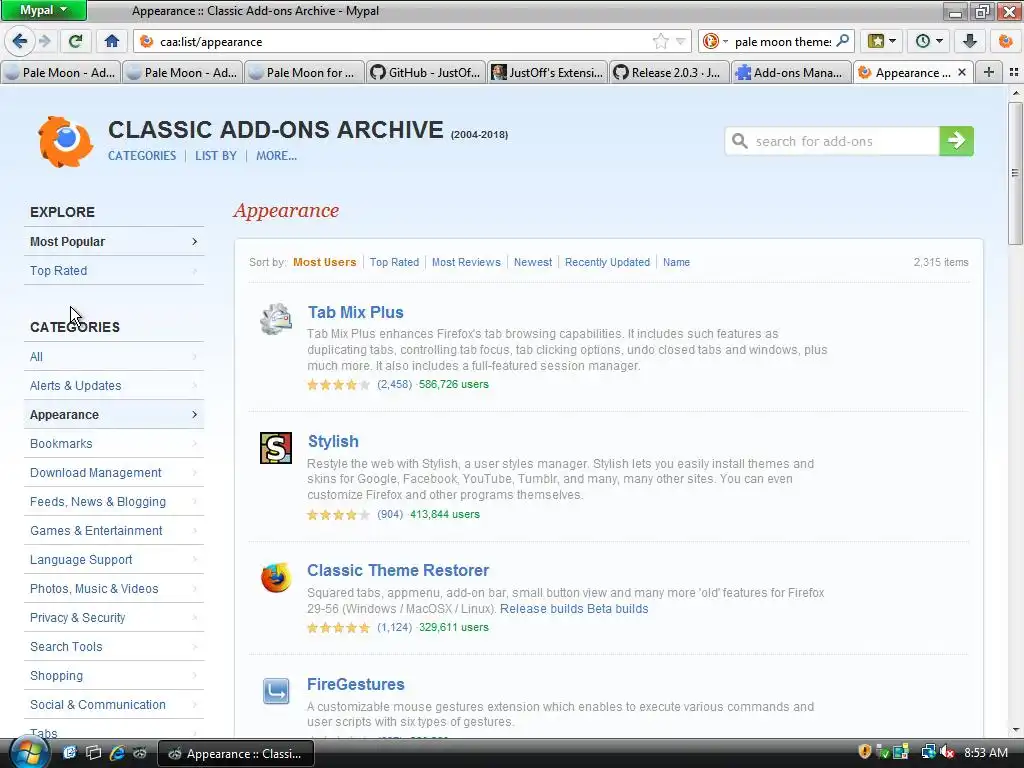Open the Privacy & Security category
Viewport: 1024px width, 768px height.
click(x=114, y=617)
